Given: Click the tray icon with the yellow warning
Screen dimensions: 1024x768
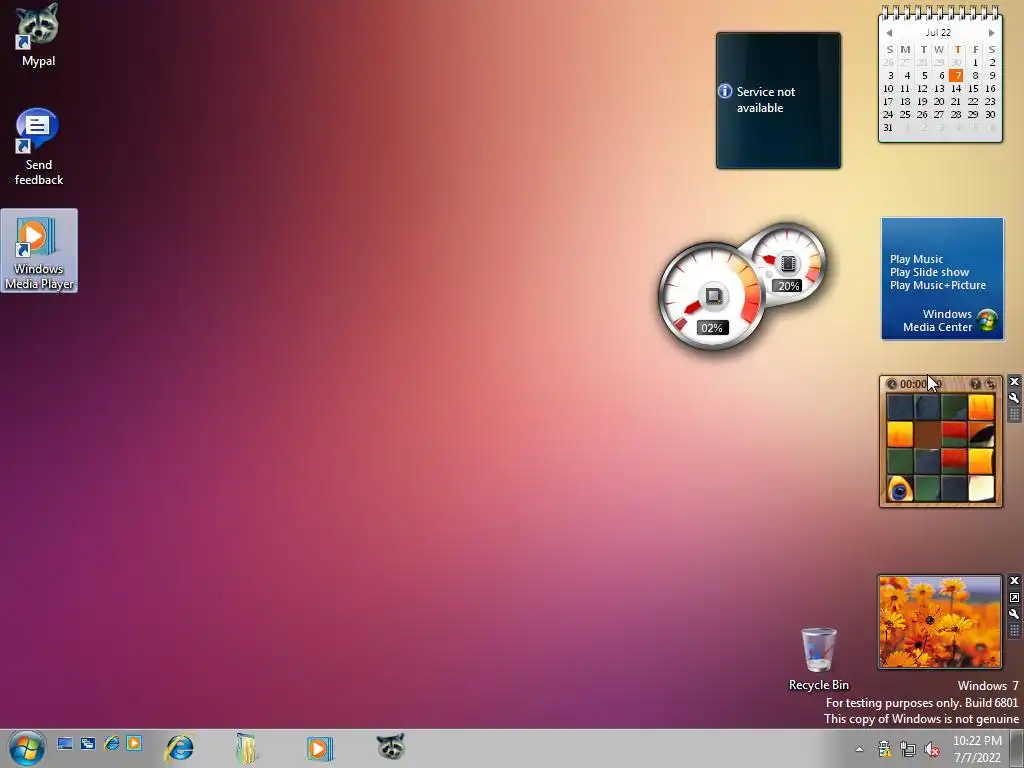Looking at the screenshot, I should pos(884,749).
